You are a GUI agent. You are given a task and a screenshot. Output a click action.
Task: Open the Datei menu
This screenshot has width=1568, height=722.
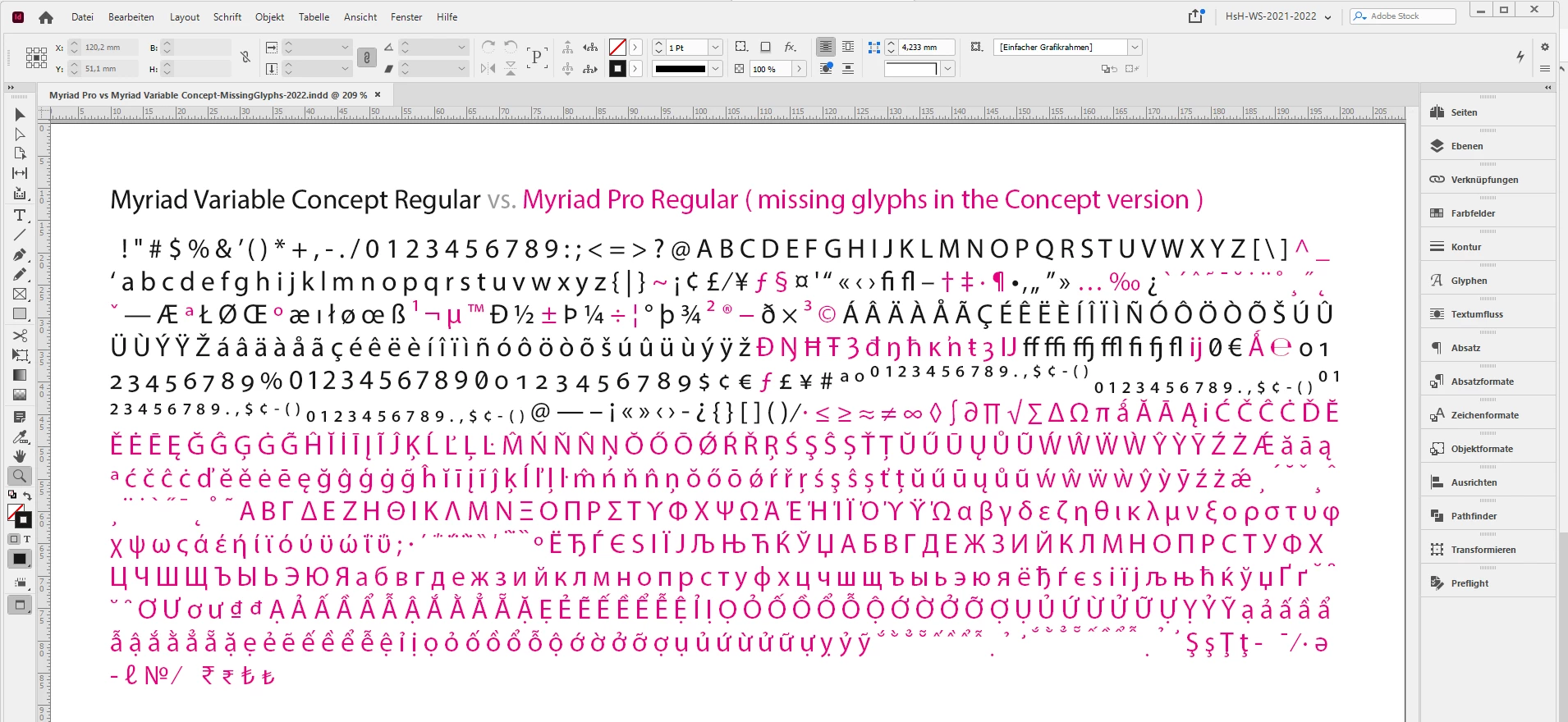[x=82, y=17]
